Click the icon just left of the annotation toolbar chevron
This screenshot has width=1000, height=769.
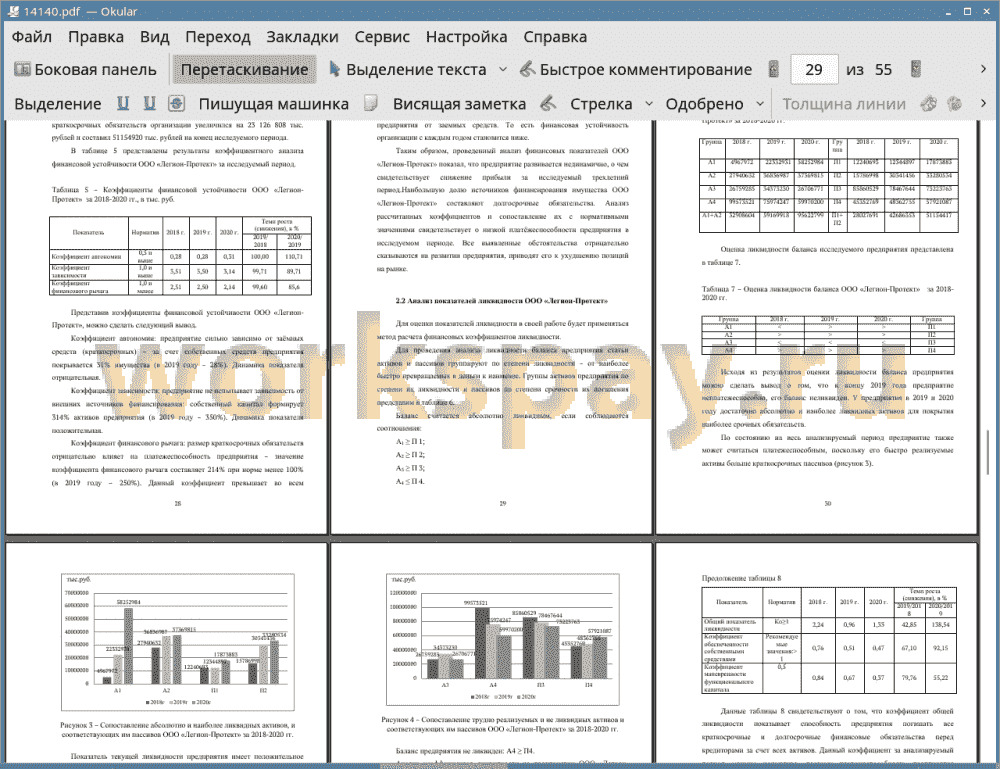click(955, 103)
